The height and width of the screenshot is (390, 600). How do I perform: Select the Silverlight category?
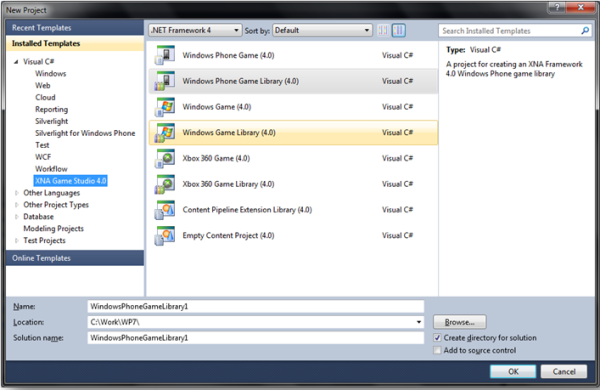51,121
